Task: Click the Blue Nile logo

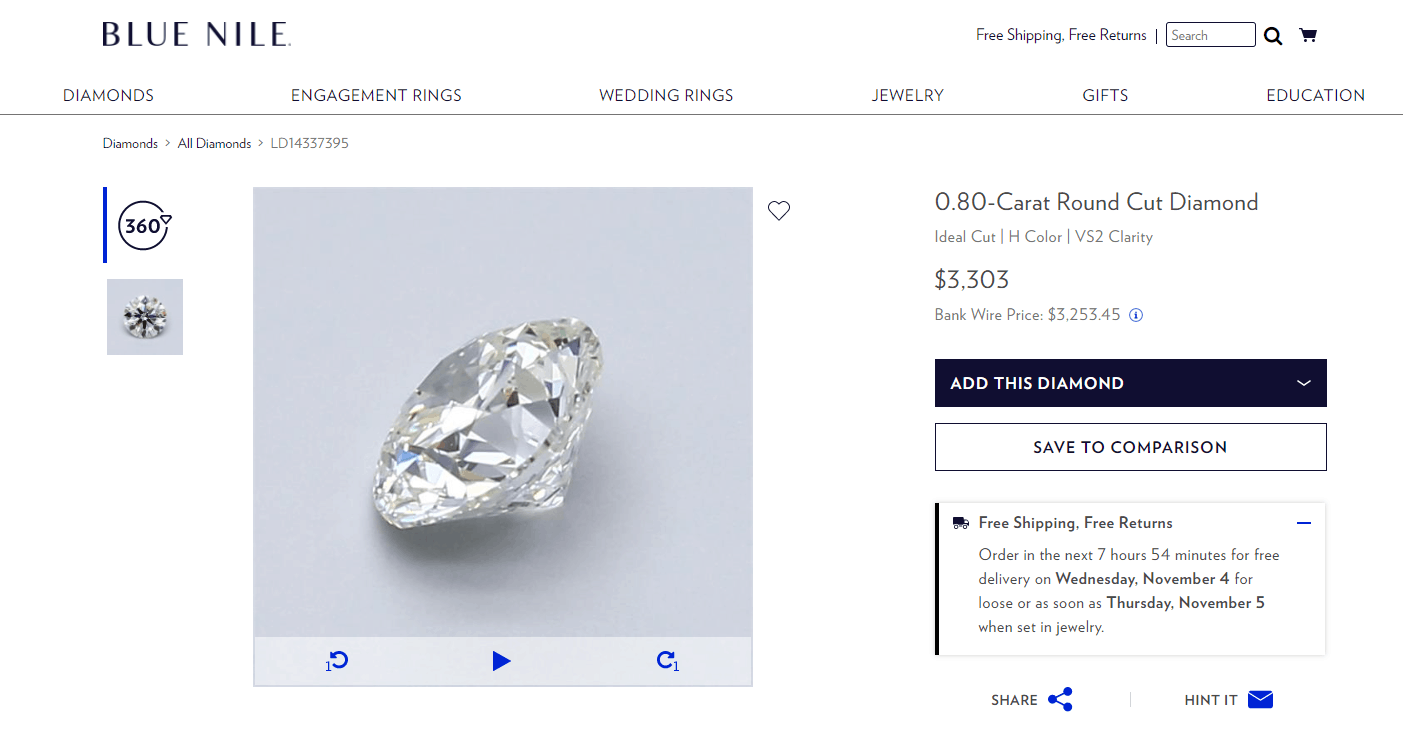Action: [195, 33]
